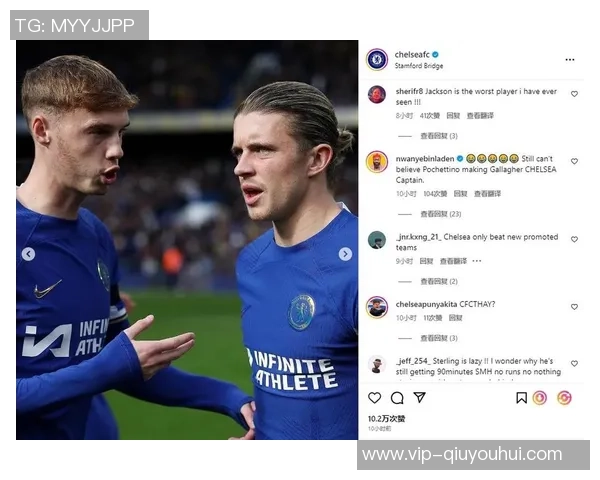The width and height of the screenshot is (600, 480).
Task: View 10.2万 likes count
Action: click(386, 419)
